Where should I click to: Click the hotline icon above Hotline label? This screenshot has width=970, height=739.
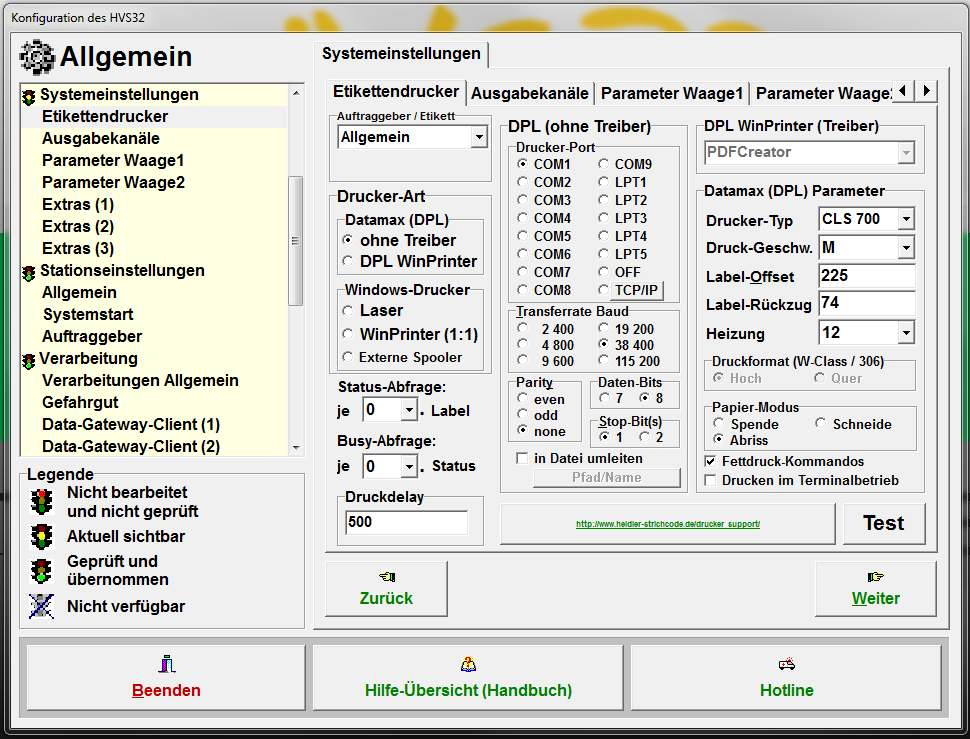coord(786,664)
